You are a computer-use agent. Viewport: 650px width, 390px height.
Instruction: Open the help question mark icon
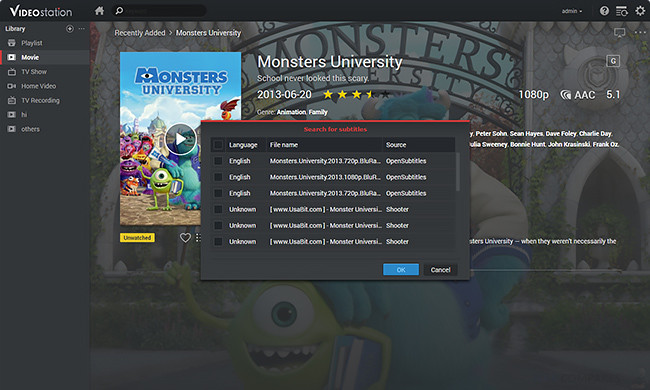pyautogui.click(x=604, y=11)
